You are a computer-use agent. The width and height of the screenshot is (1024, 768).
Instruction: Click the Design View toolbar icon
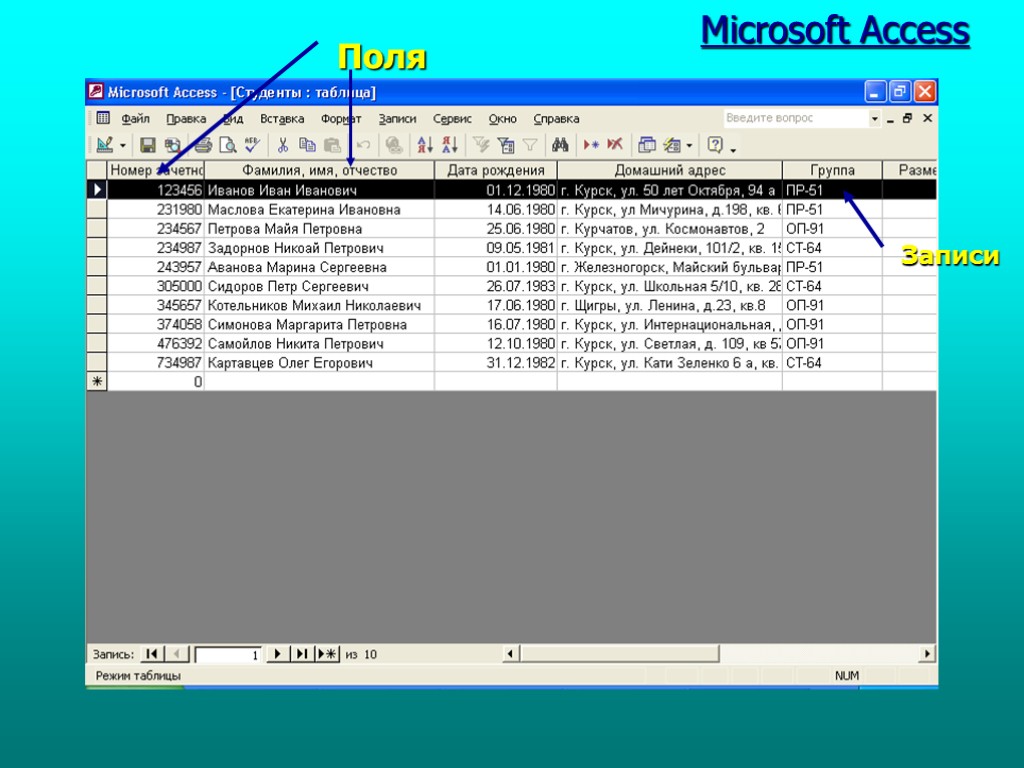104,145
